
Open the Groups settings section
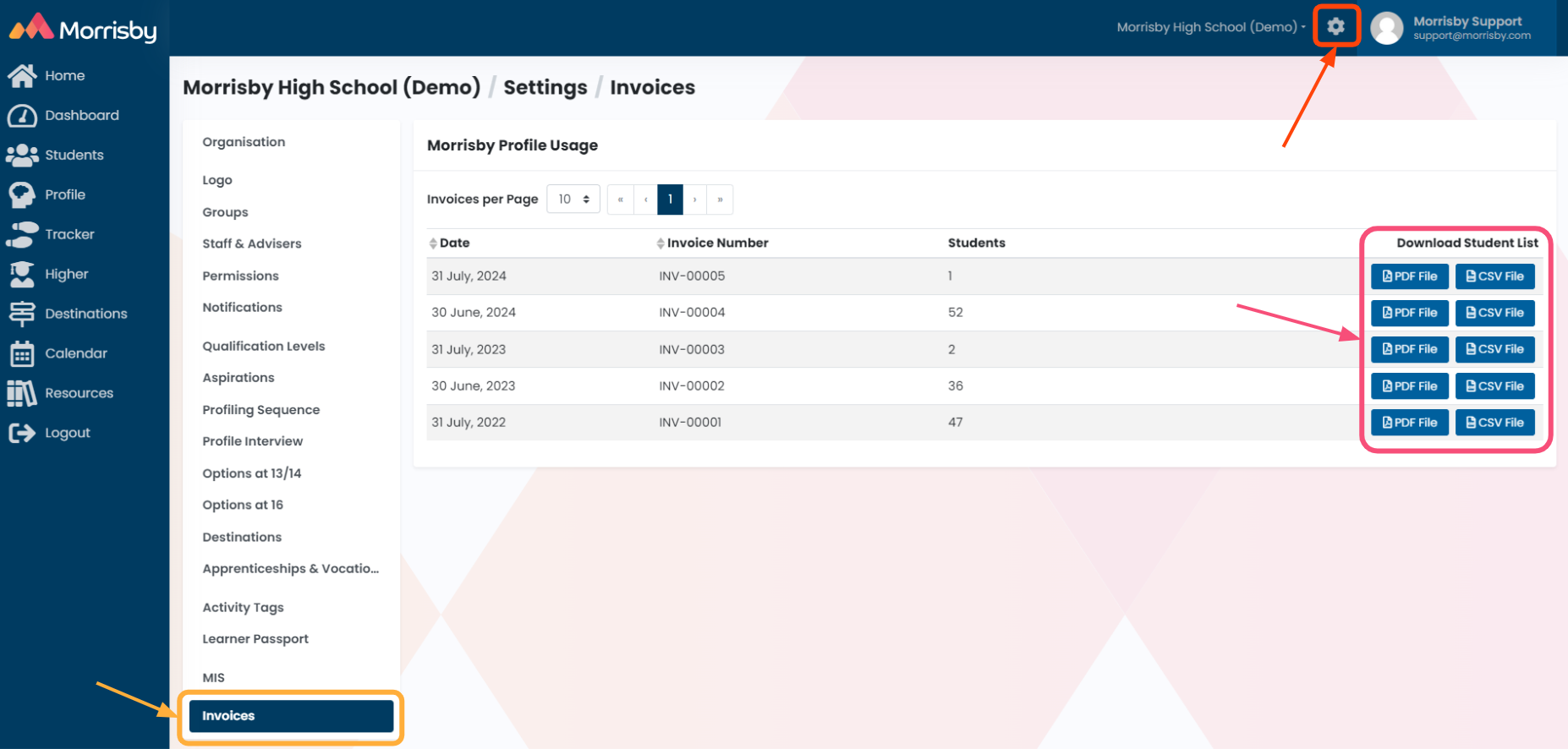coord(225,212)
